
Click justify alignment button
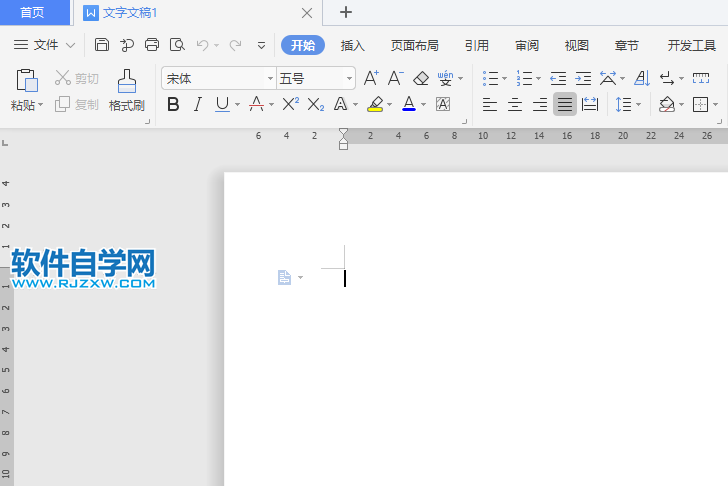point(565,104)
